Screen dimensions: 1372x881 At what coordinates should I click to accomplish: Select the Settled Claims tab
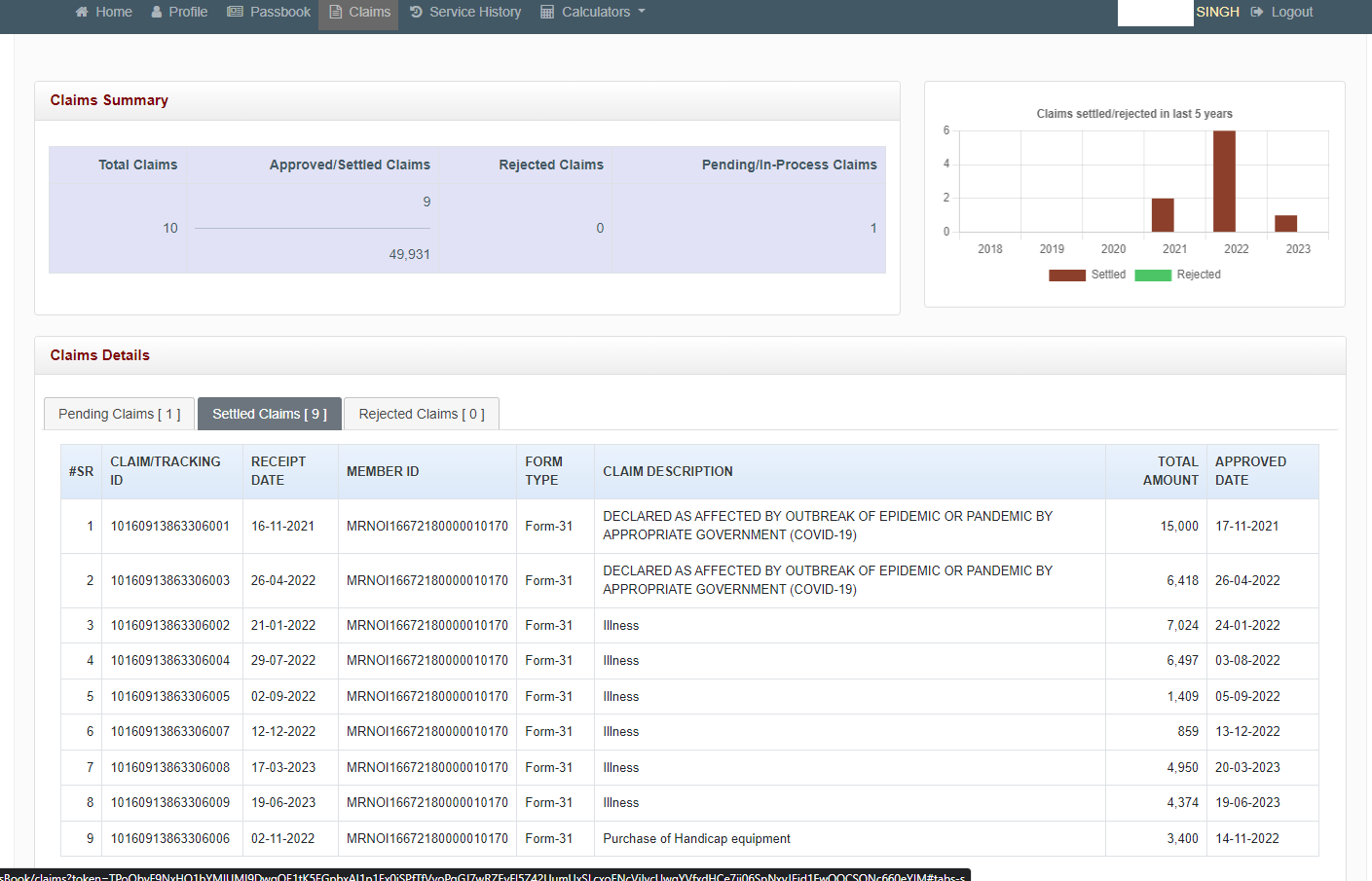click(270, 414)
